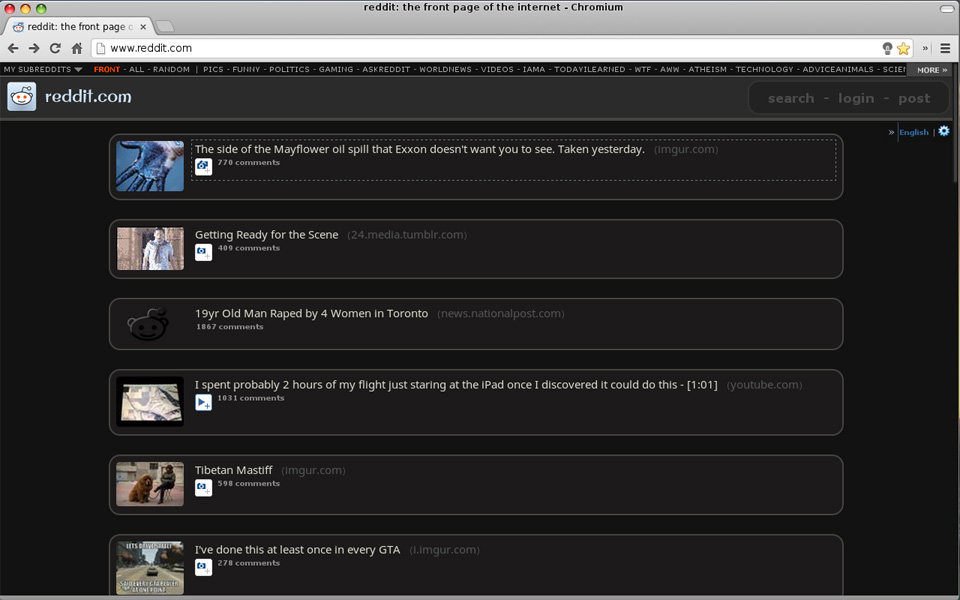The width and height of the screenshot is (960, 600).
Task: Click the post link in header
Action: click(914, 99)
